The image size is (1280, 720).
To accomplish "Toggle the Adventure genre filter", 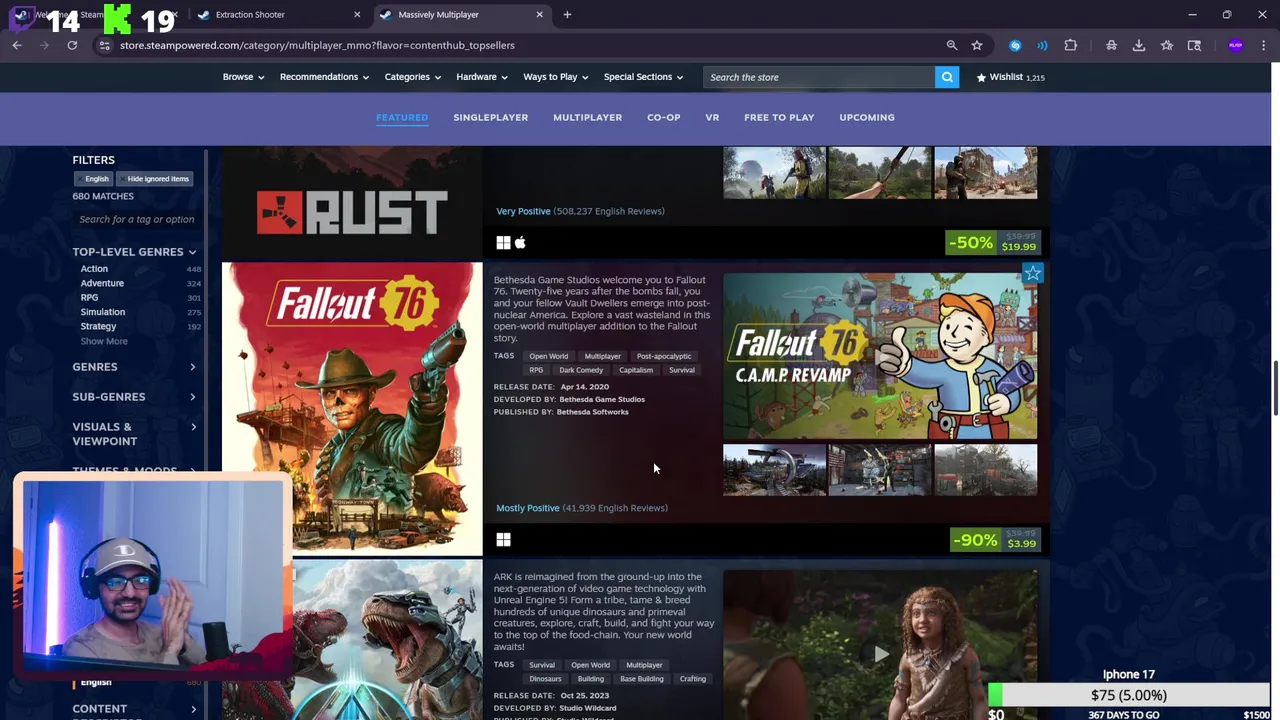I will [x=102, y=283].
